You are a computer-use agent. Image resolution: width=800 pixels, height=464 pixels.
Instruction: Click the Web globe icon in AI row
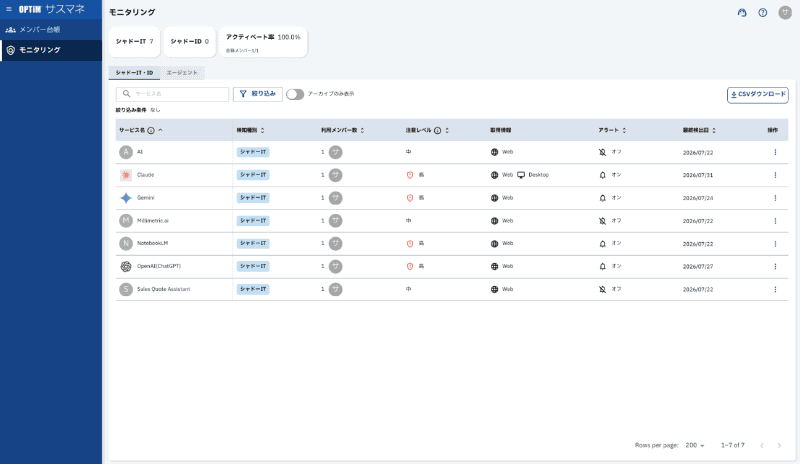pos(494,152)
